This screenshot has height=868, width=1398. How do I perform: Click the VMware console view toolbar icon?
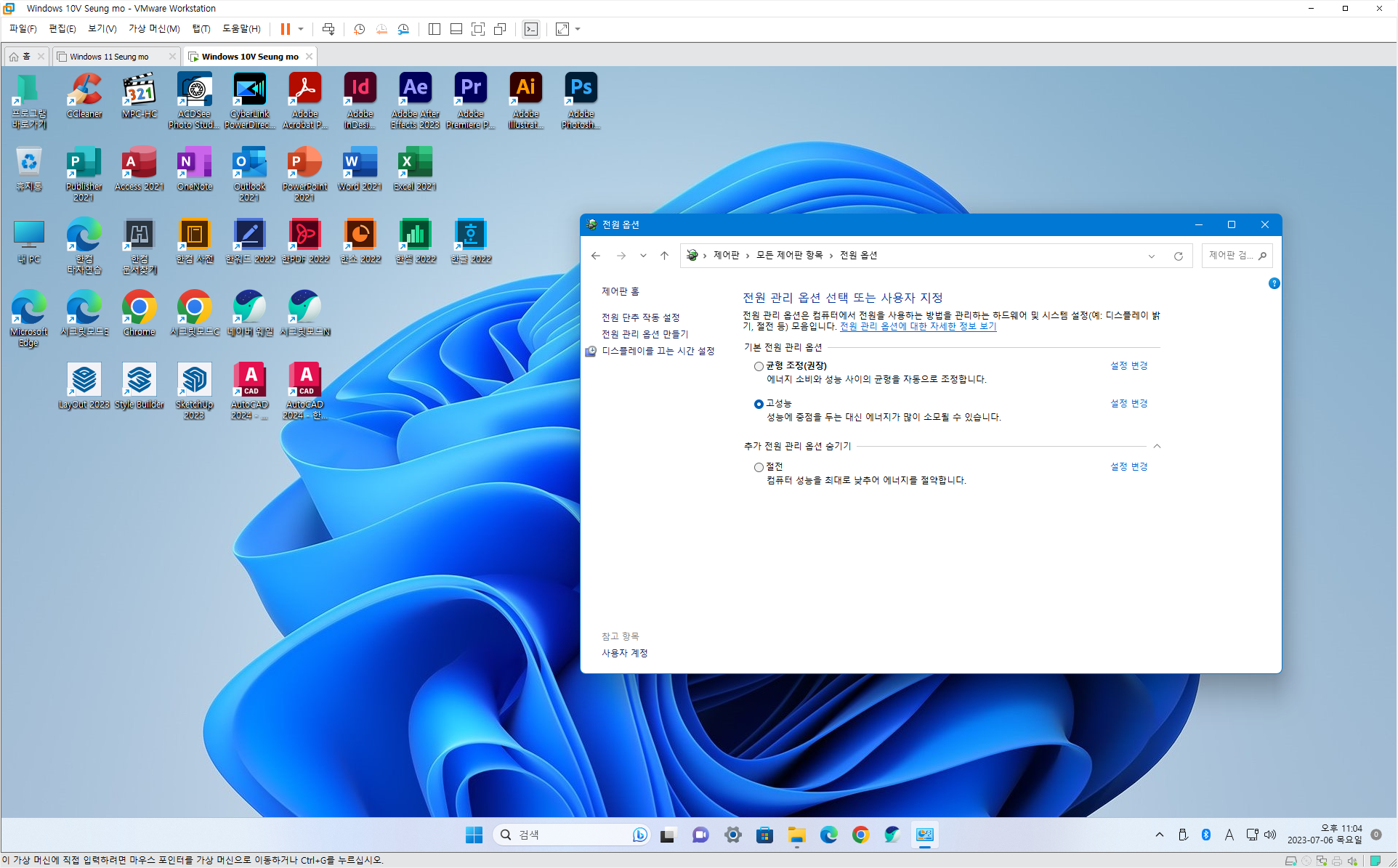pos(531,29)
